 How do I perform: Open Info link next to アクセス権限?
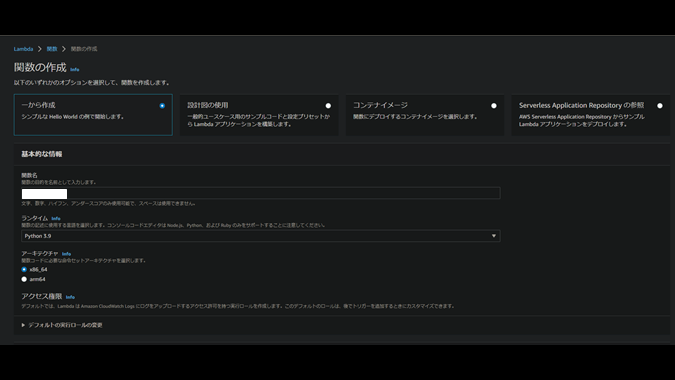point(70,297)
